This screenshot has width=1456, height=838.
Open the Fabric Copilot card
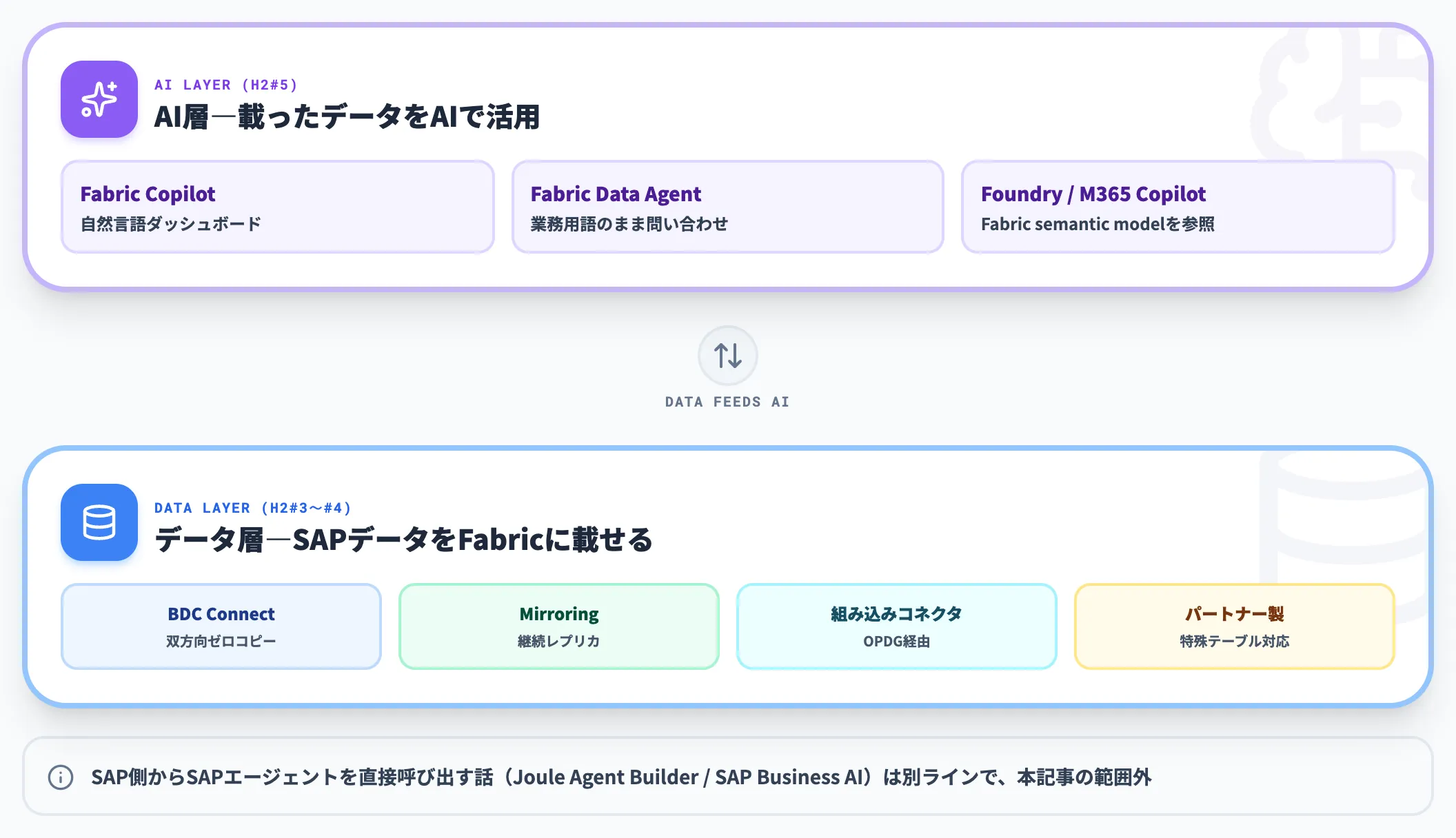(278, 207)
